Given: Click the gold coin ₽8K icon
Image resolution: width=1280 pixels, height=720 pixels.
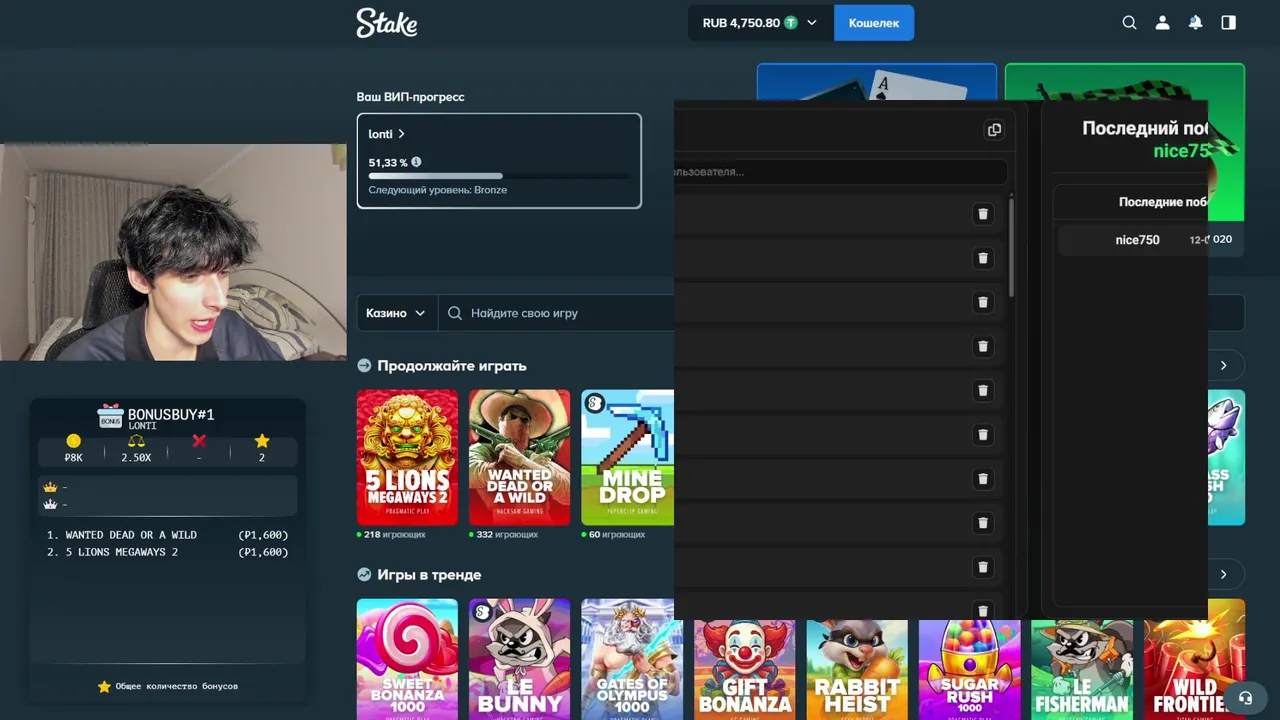Looking at the screenshot, I should pos(73,441).
